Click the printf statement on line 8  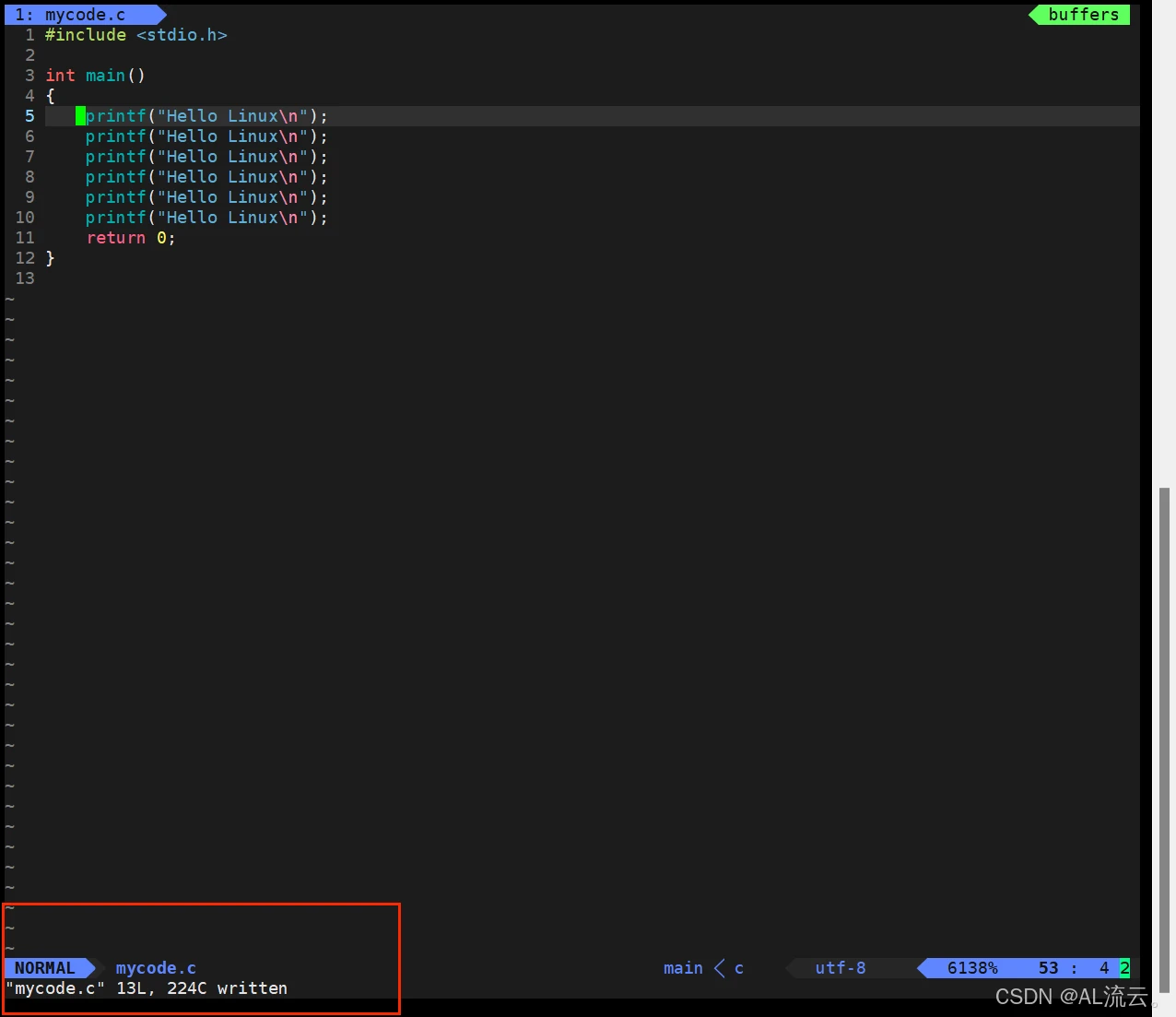[206, 177]
